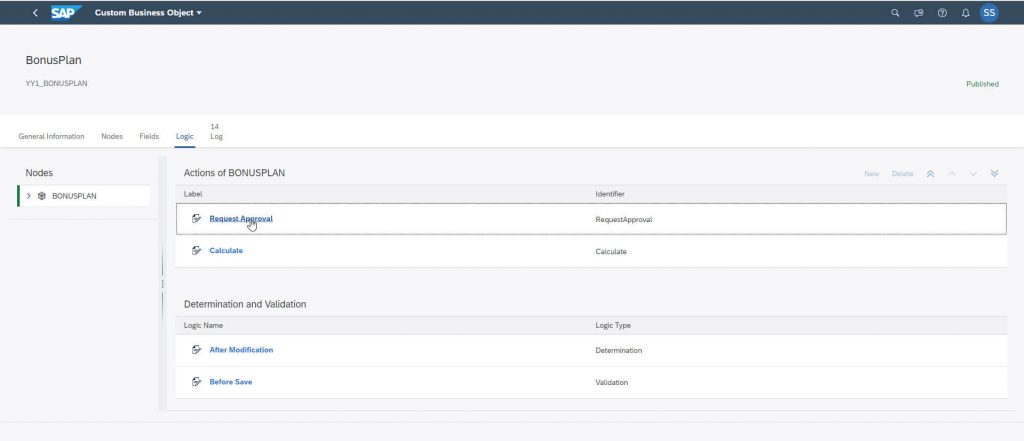Move action up with single up arrow
Image resolution: width=1024 pixels, height=441 pixels.
pos(952,174)
